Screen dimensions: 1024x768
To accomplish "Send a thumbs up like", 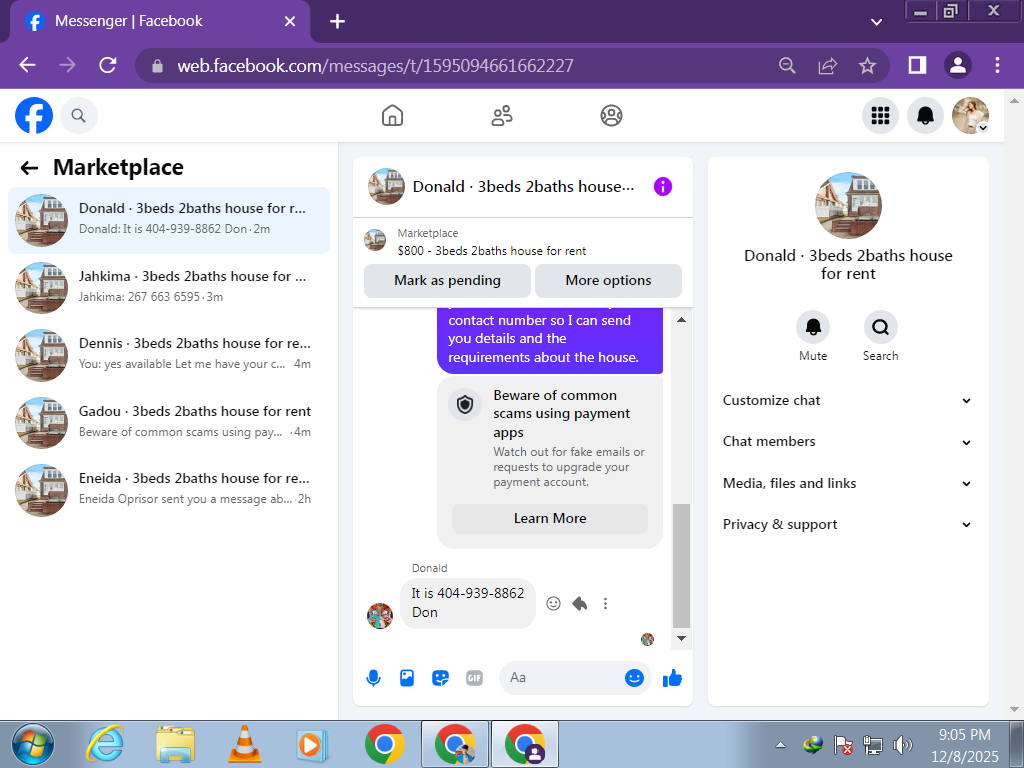I will pyautogui.click(x=672, y=679).
